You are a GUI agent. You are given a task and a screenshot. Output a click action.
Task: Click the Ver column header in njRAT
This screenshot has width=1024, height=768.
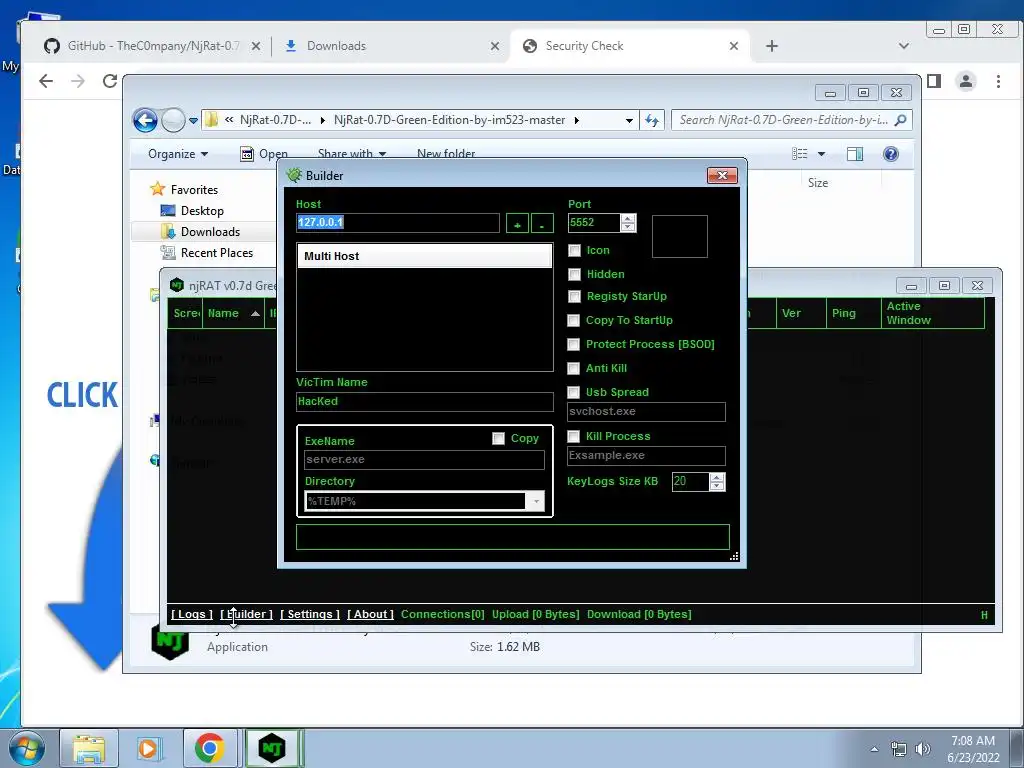pos(801,313)
